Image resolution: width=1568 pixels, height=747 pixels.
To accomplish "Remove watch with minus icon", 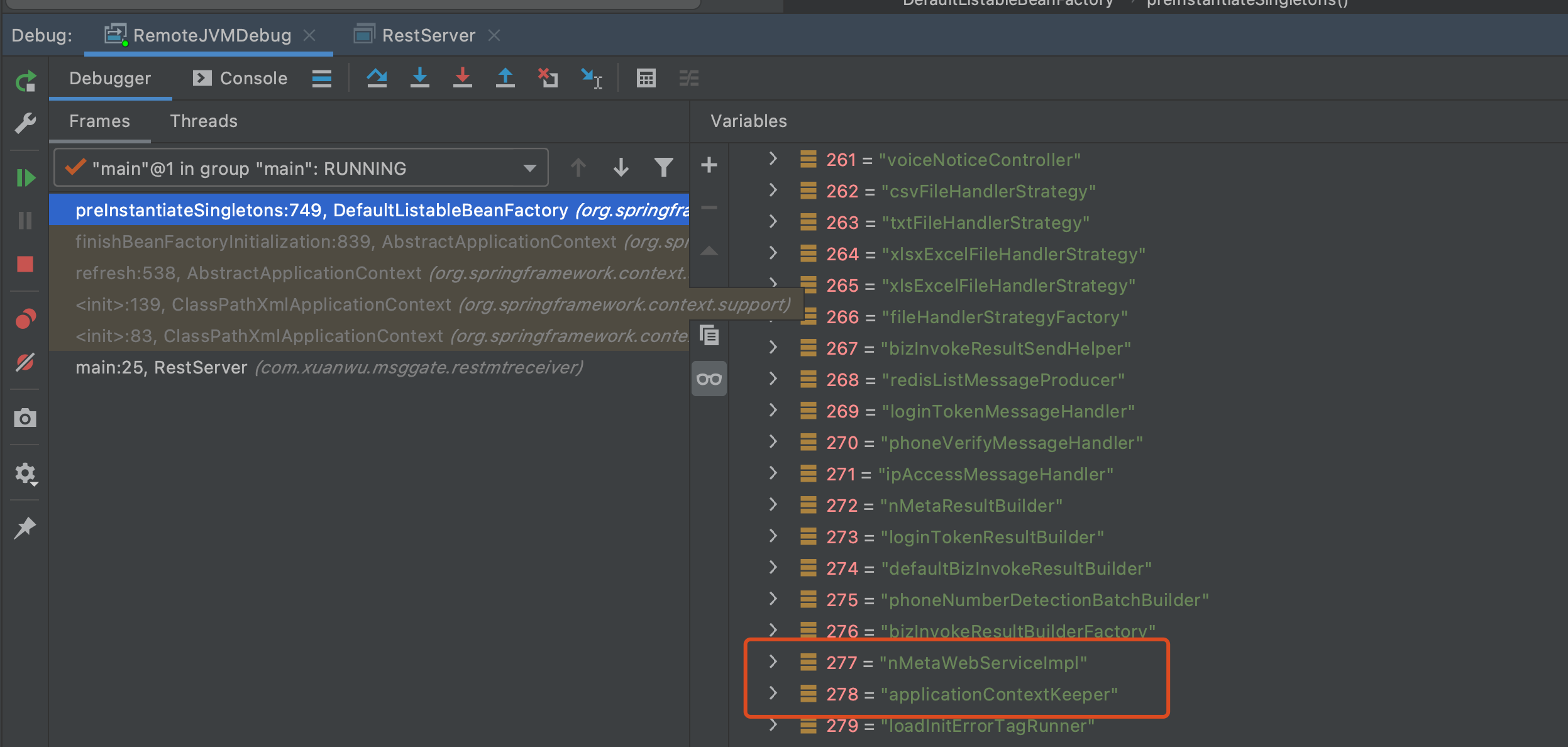I will click(x=709, y=207).
